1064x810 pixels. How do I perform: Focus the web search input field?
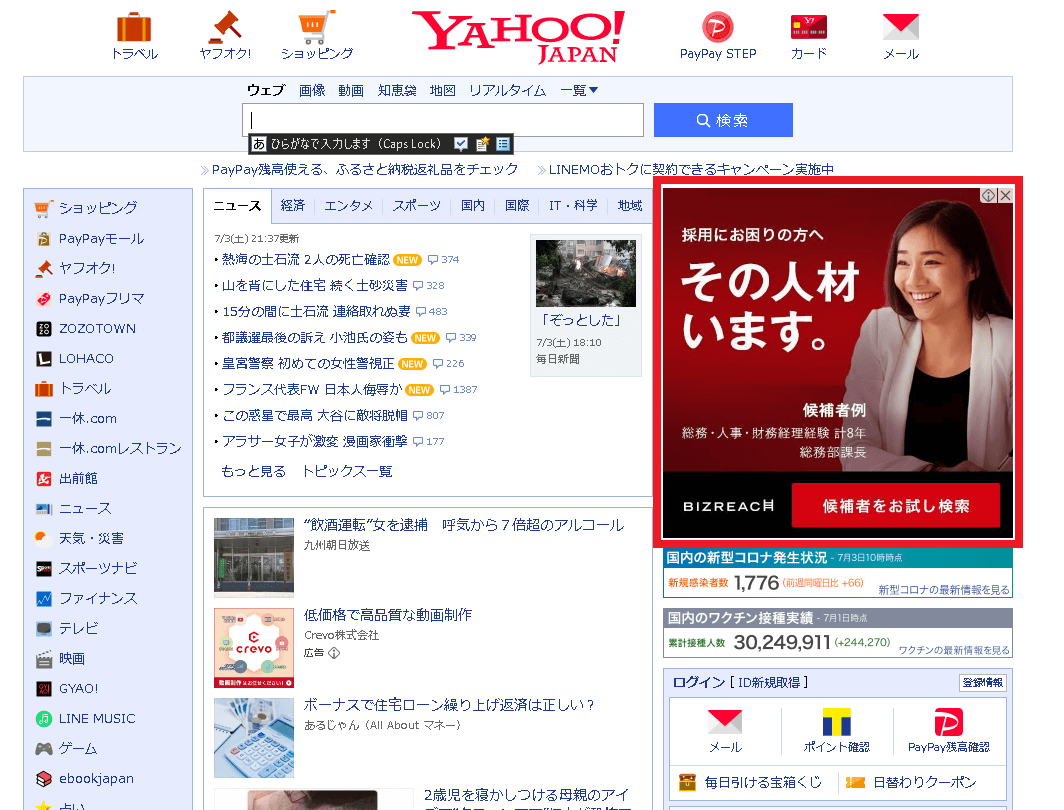(x=442, y=120)
